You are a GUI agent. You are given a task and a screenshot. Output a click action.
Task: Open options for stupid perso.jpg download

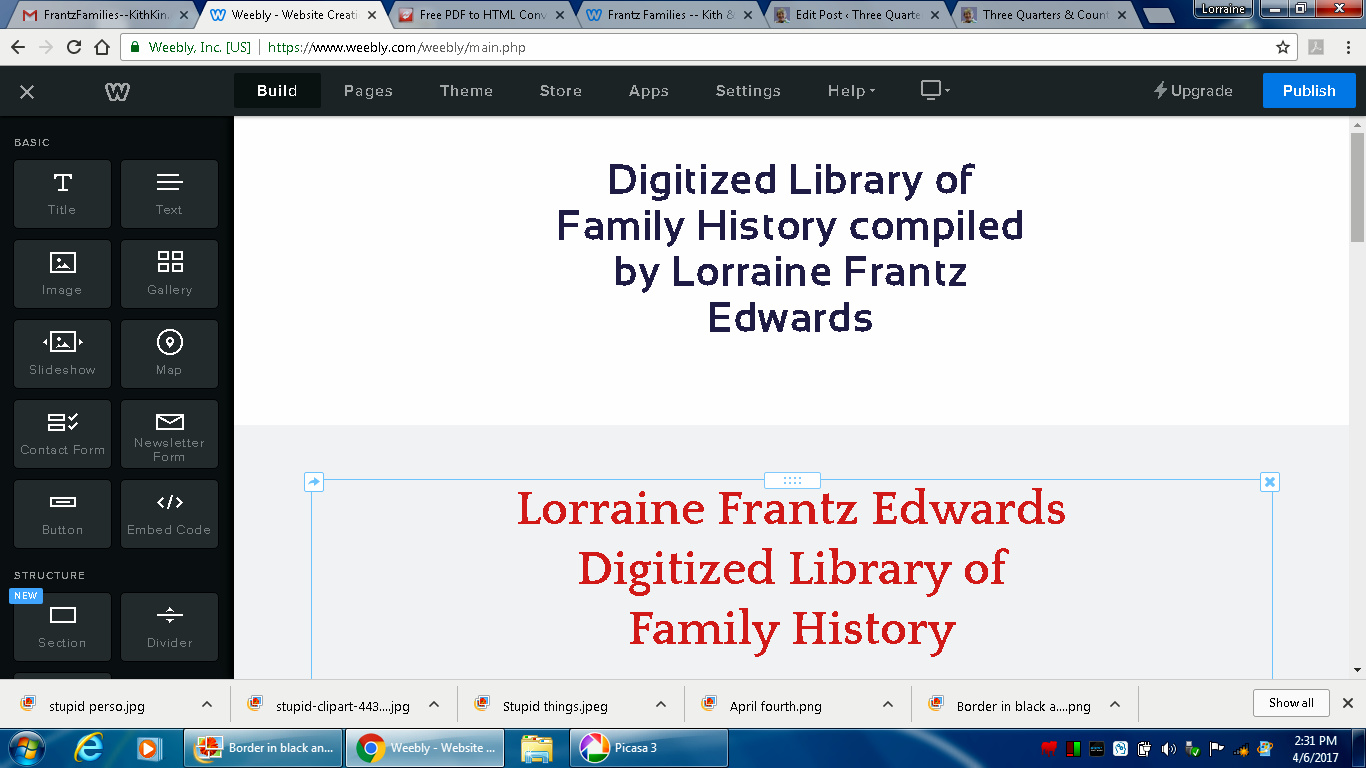coord(207,705)
